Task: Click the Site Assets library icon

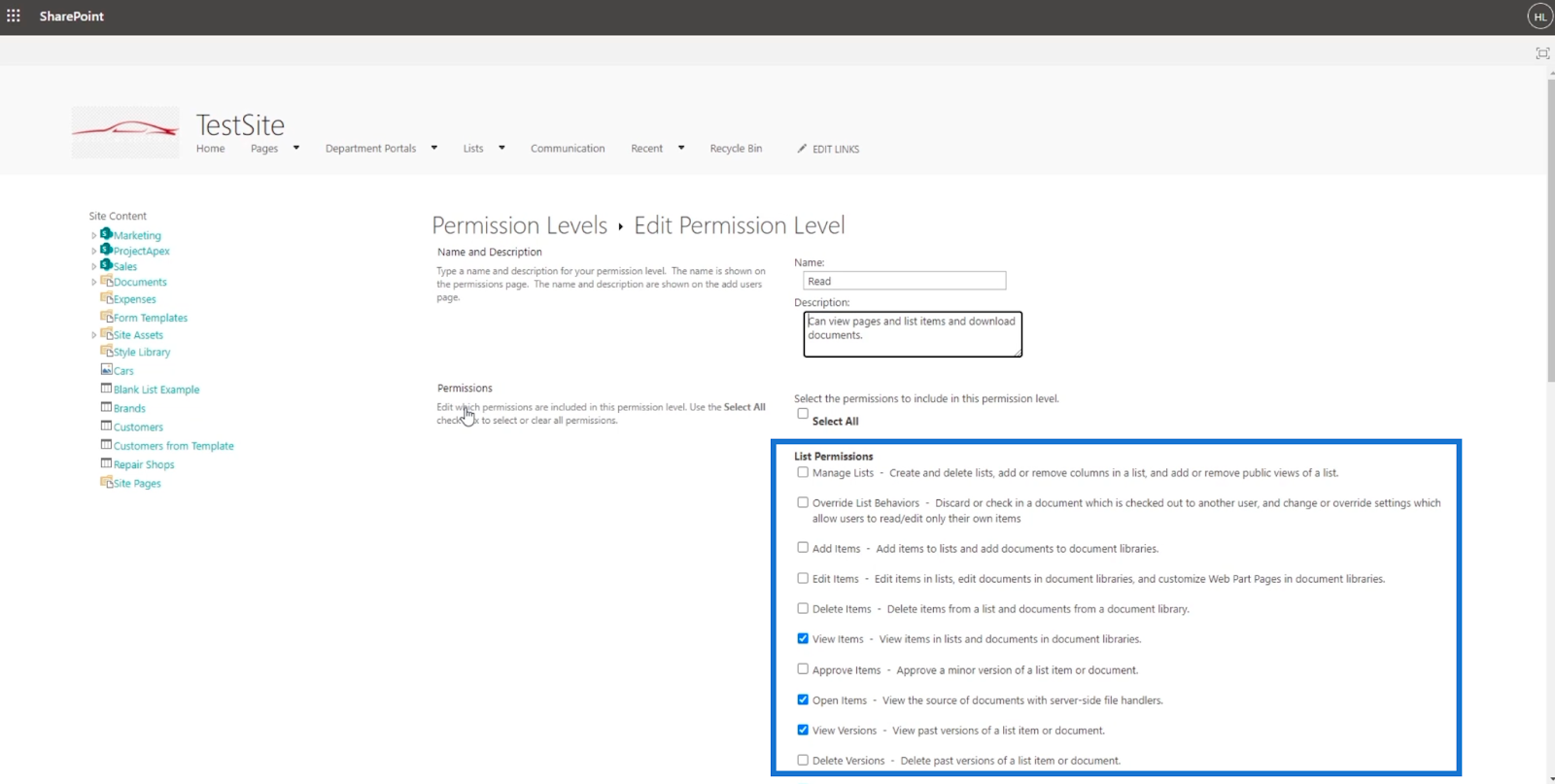Action: point(107,334)
